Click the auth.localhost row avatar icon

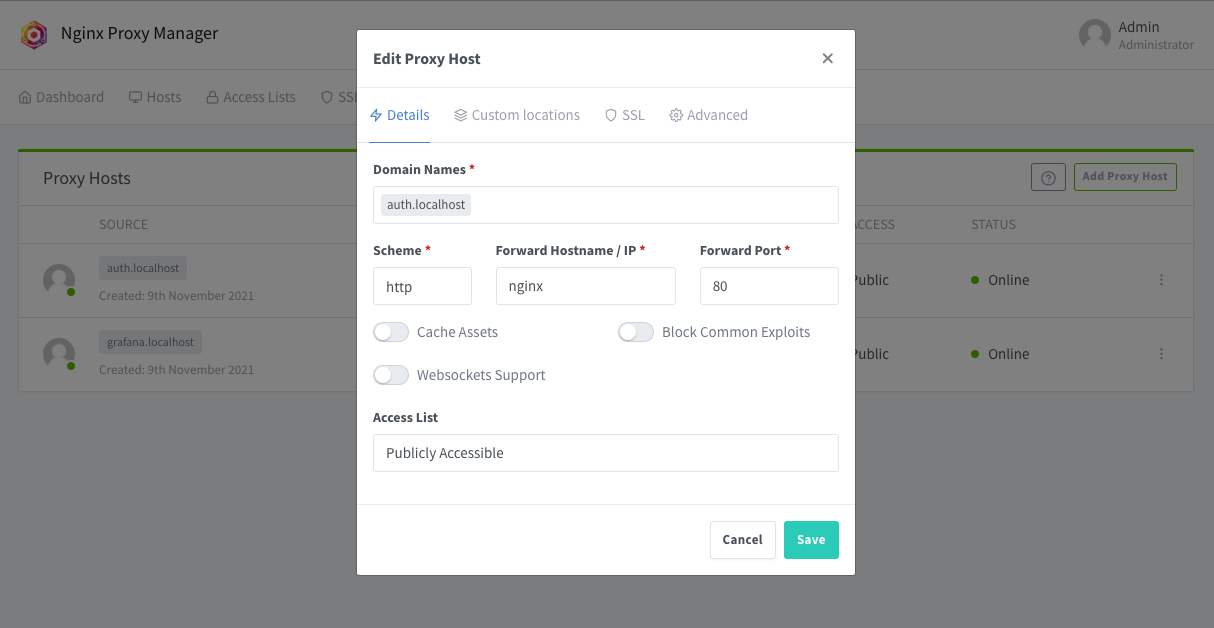59,280
